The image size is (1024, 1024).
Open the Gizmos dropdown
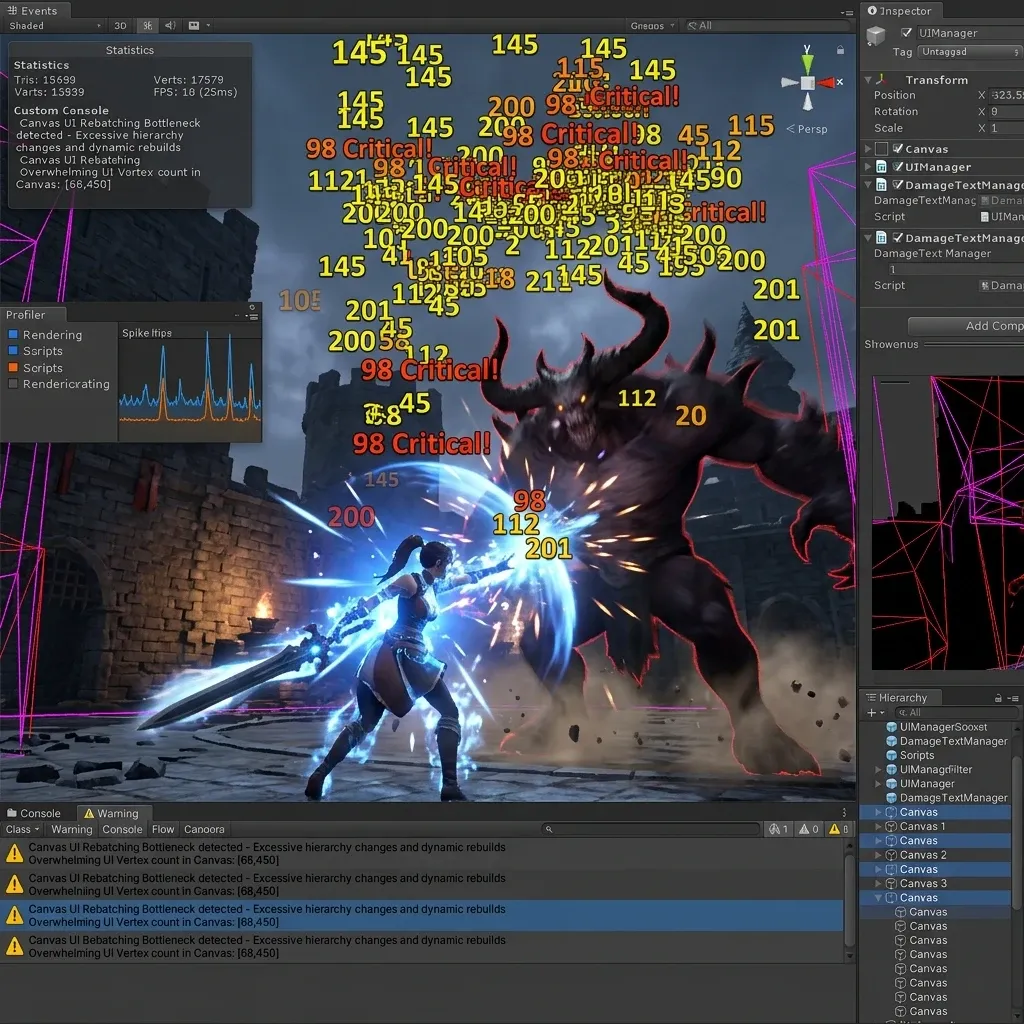click(652, 25)
